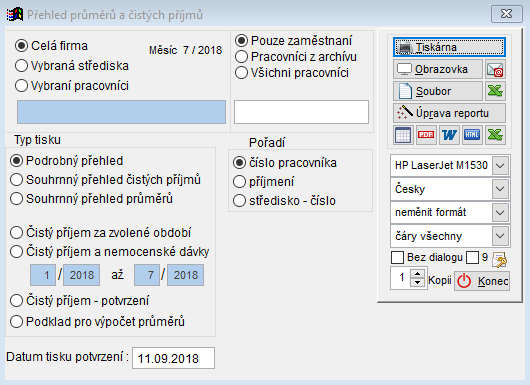Export to Excel next to Soubor
The width and height of the screenshot is (530, 385).
pos(495,91)
